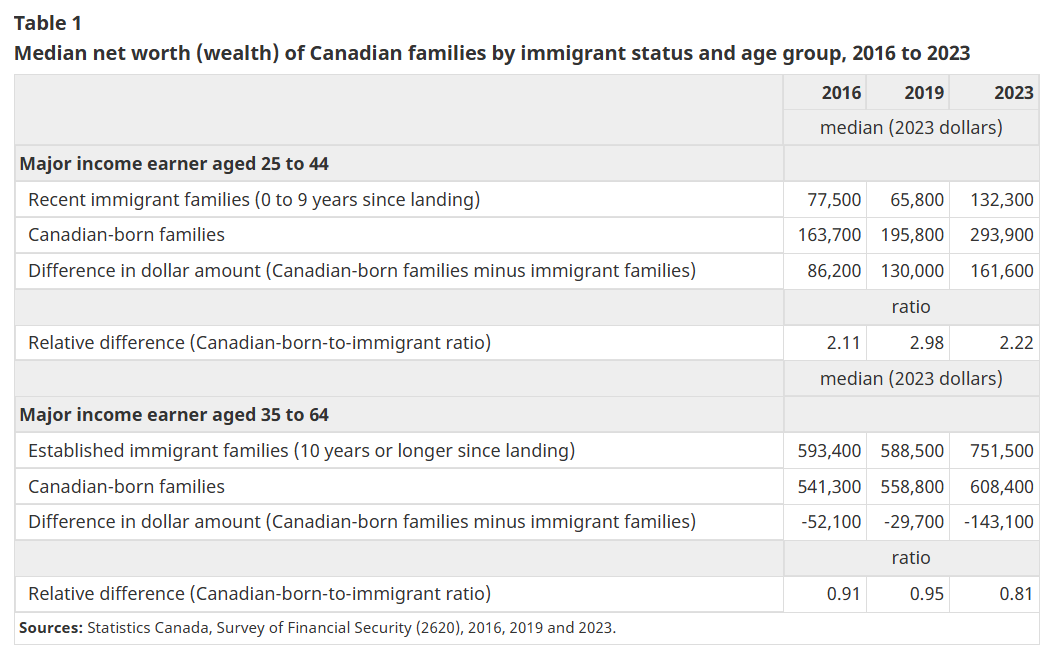Select the 86,200 dollar difference cell

point(834,271)
